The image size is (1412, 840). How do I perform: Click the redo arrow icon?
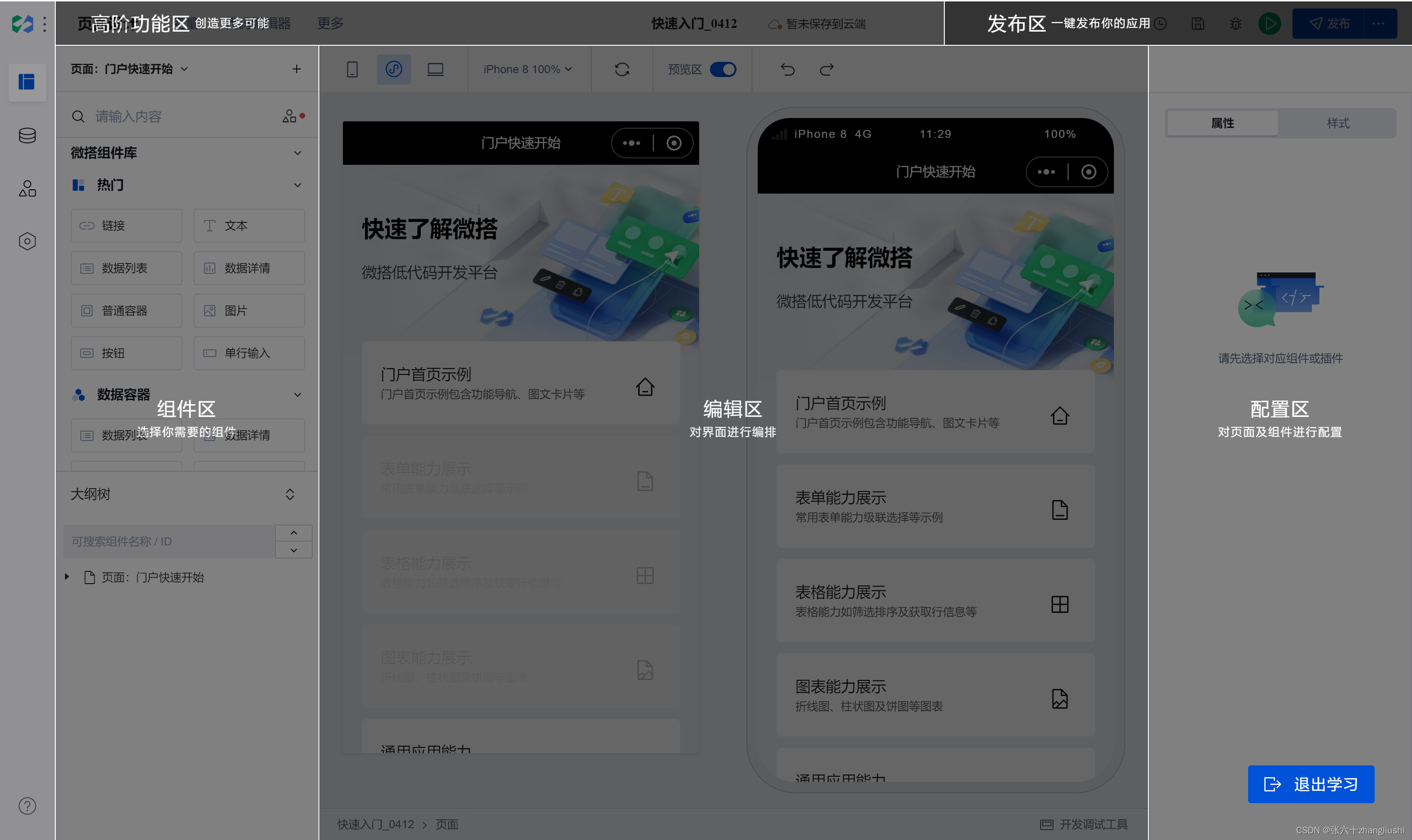click(827, 69)
